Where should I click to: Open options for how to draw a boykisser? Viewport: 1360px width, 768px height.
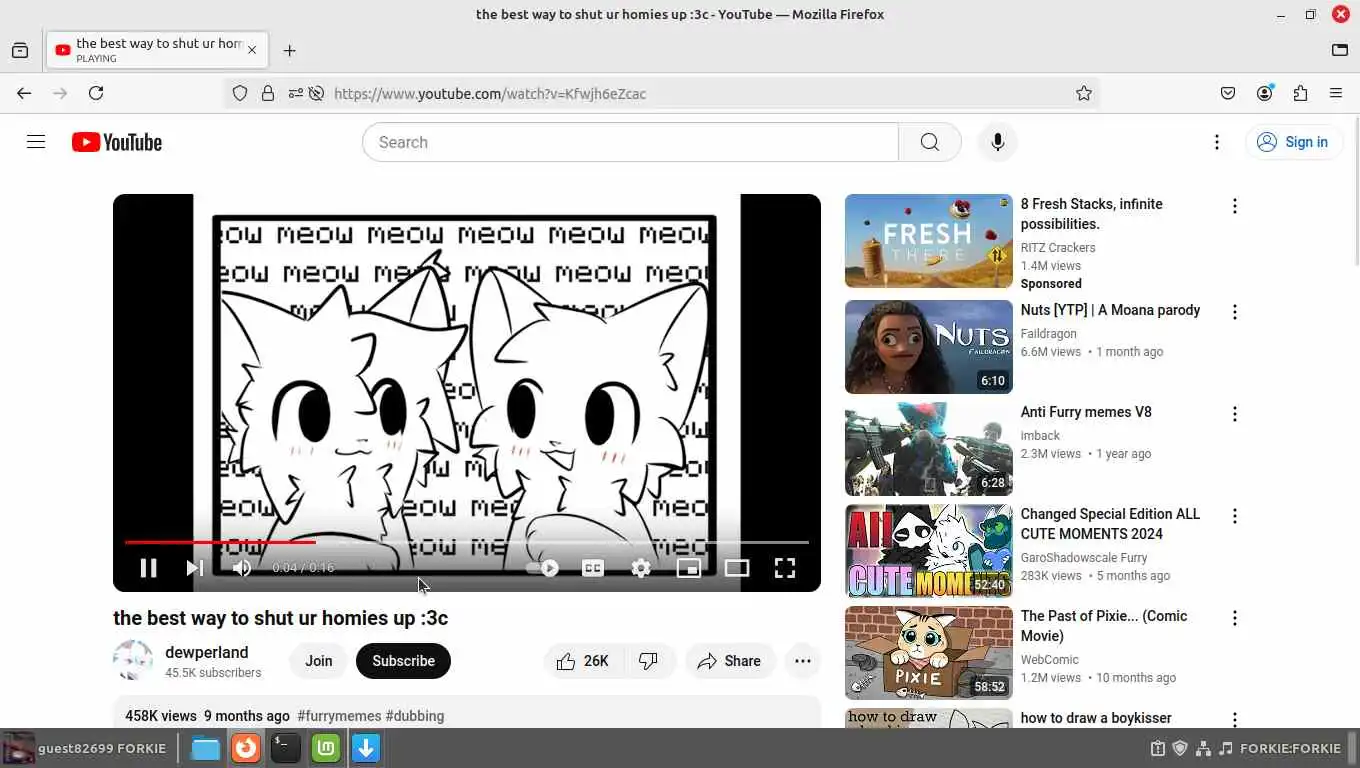coord(1235,719)
